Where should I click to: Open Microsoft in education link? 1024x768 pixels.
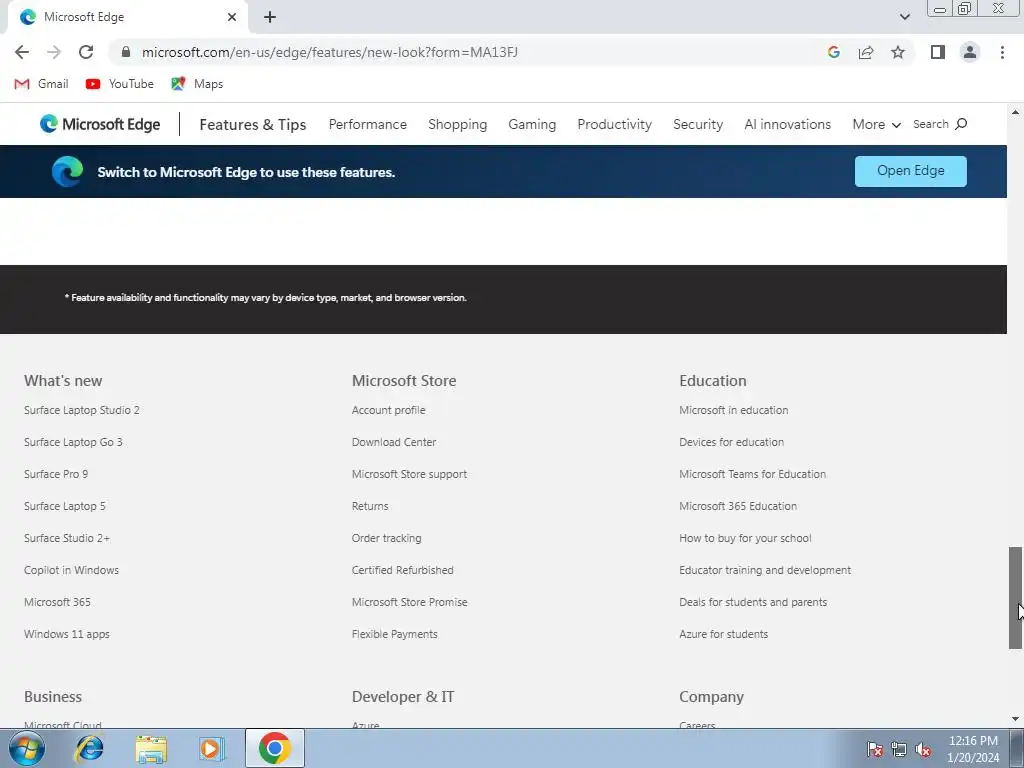[733, 410]
